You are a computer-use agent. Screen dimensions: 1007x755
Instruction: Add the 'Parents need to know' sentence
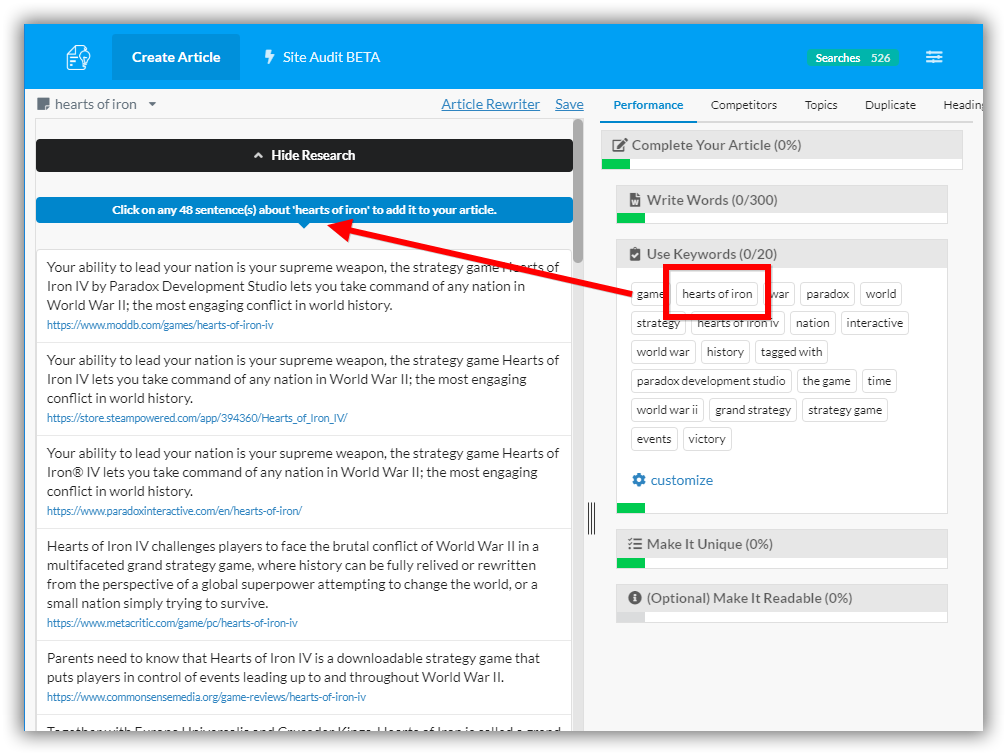304,677
